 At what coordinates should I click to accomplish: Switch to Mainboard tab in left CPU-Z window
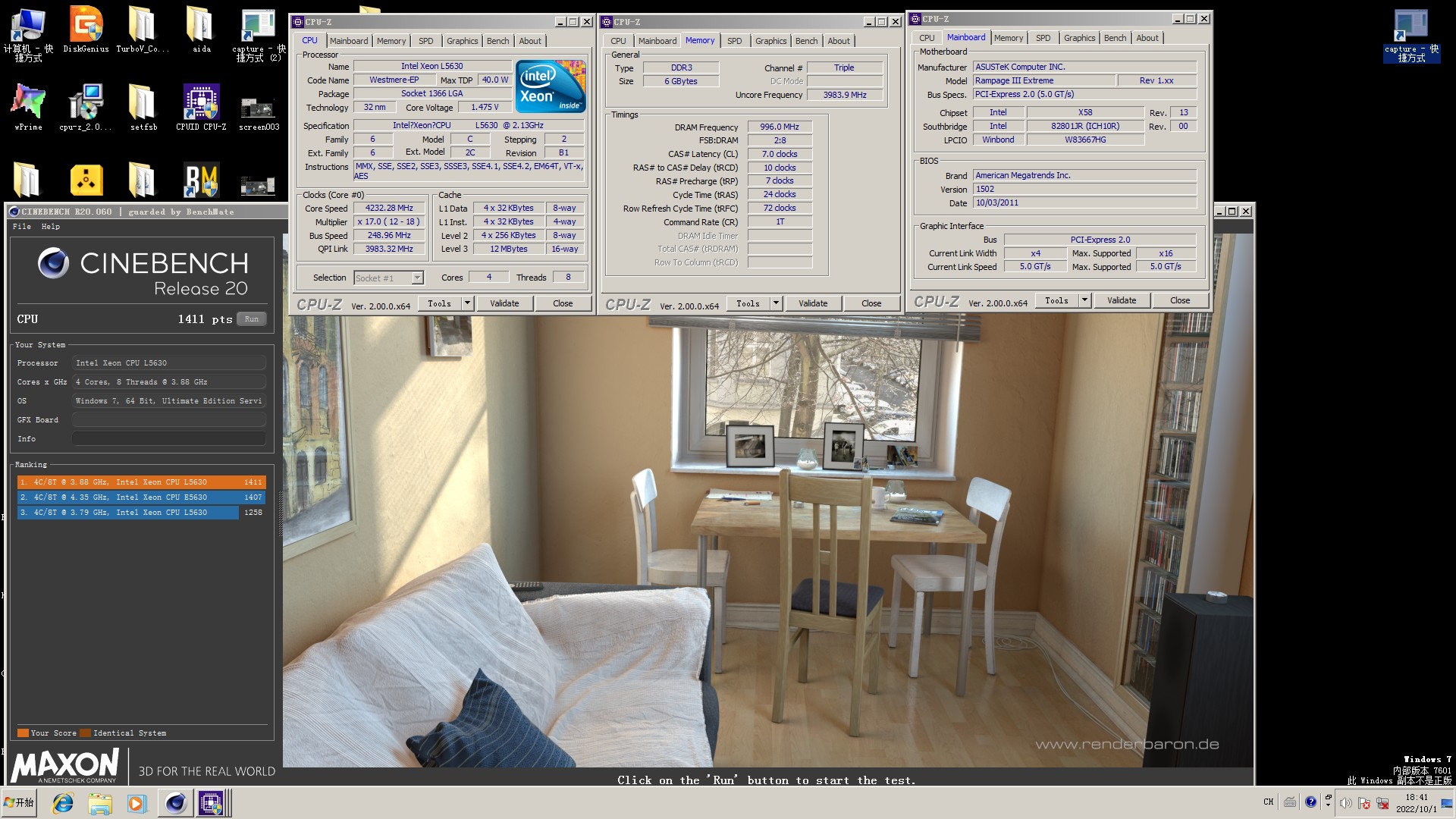click(349, 41)
